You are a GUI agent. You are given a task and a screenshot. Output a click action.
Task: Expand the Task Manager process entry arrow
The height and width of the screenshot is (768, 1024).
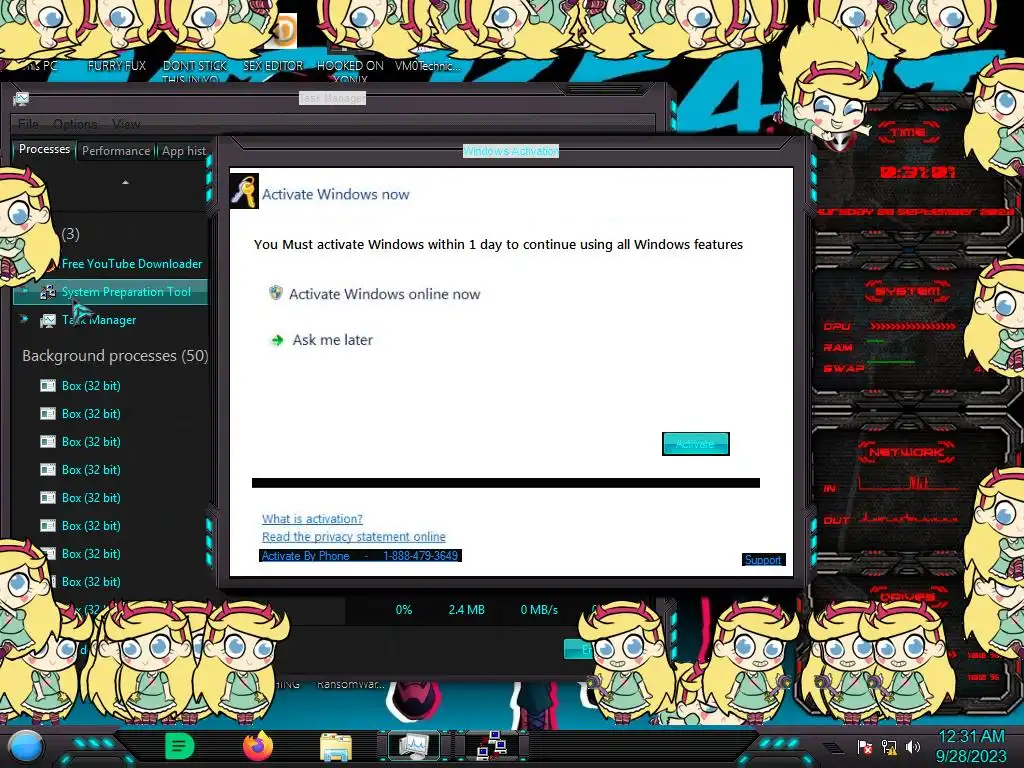(24, 319)
